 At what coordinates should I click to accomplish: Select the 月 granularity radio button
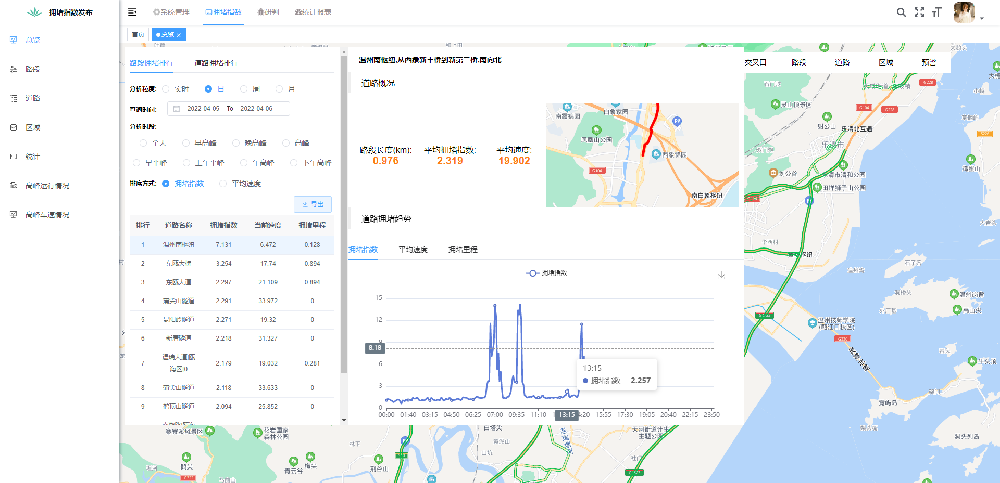point(279,89)
